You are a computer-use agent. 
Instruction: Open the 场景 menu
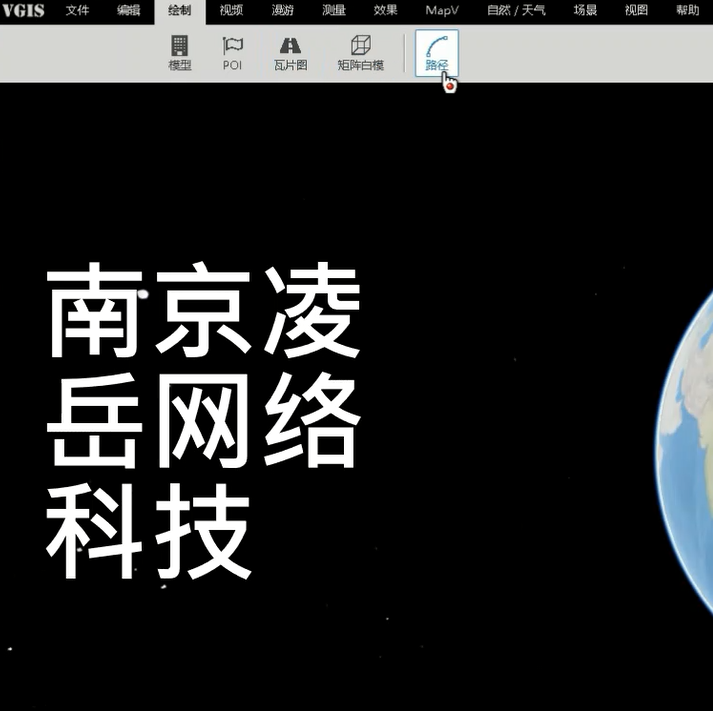click(x=585, y=10)
